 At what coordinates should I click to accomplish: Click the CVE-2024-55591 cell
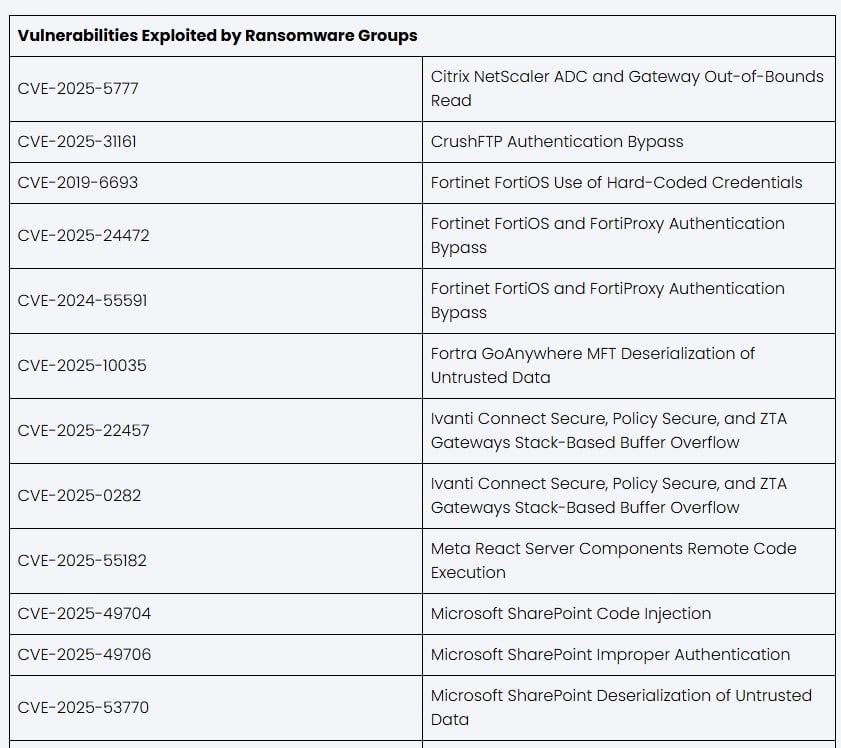pos(82,301)
